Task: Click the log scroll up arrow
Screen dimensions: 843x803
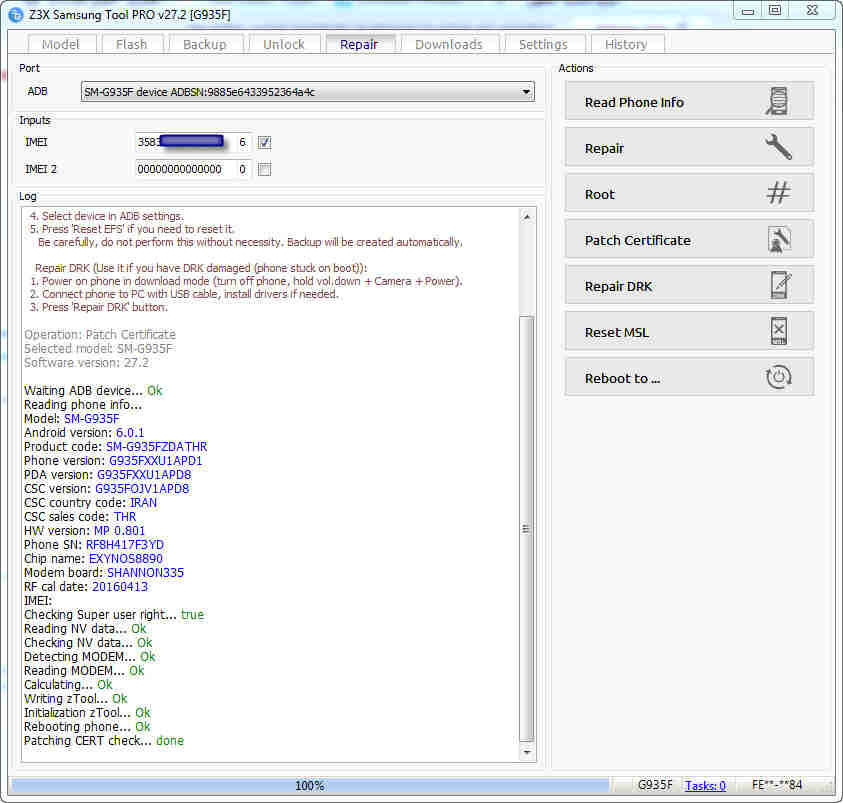Action: [527, 217]
